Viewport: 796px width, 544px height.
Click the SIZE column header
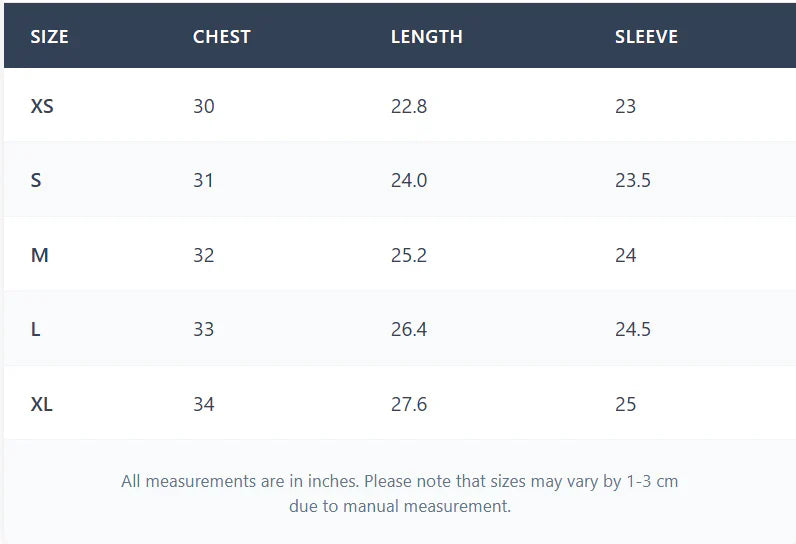[x=49, y=37]
